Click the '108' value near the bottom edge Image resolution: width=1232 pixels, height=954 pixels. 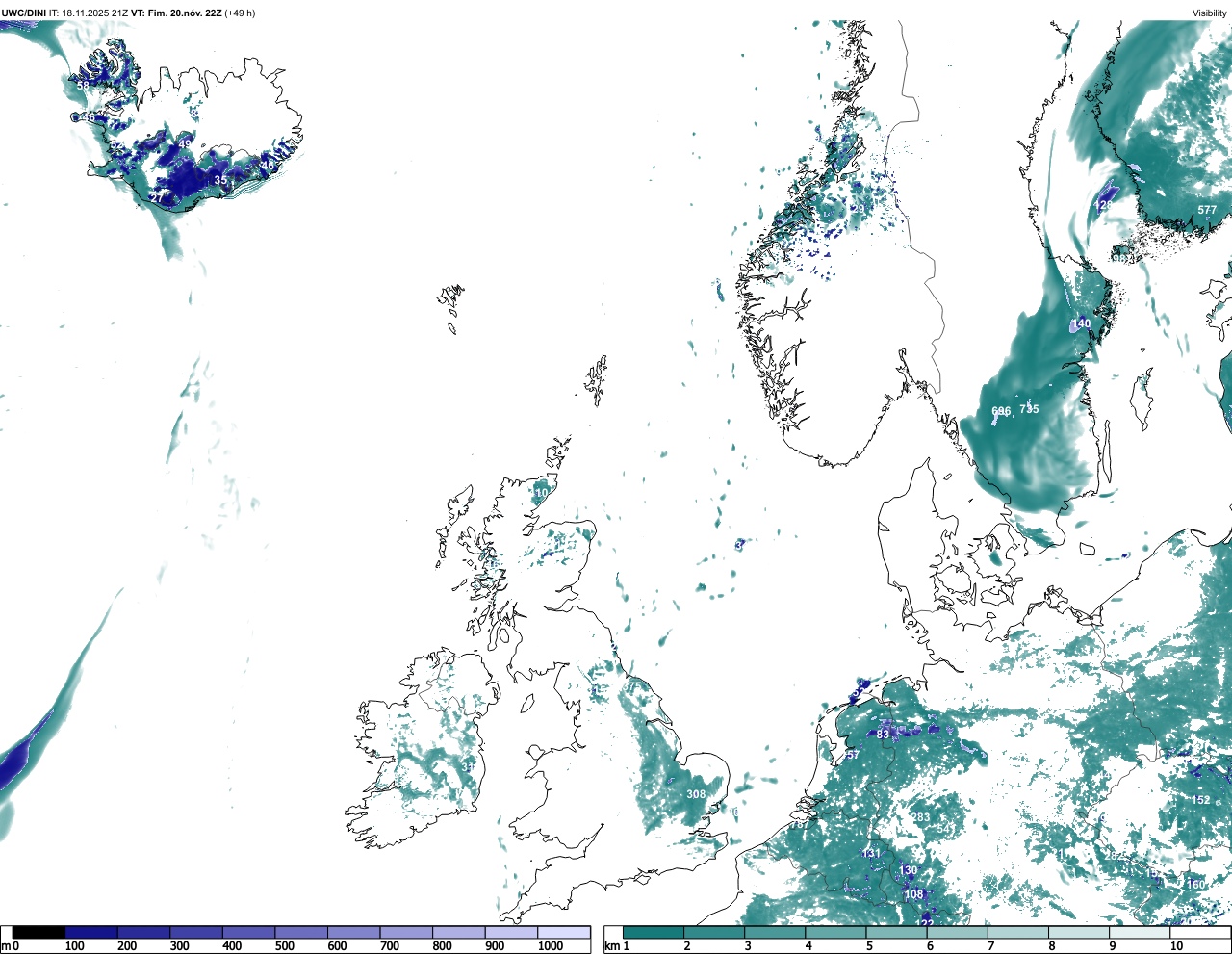(x=913, y=894)
